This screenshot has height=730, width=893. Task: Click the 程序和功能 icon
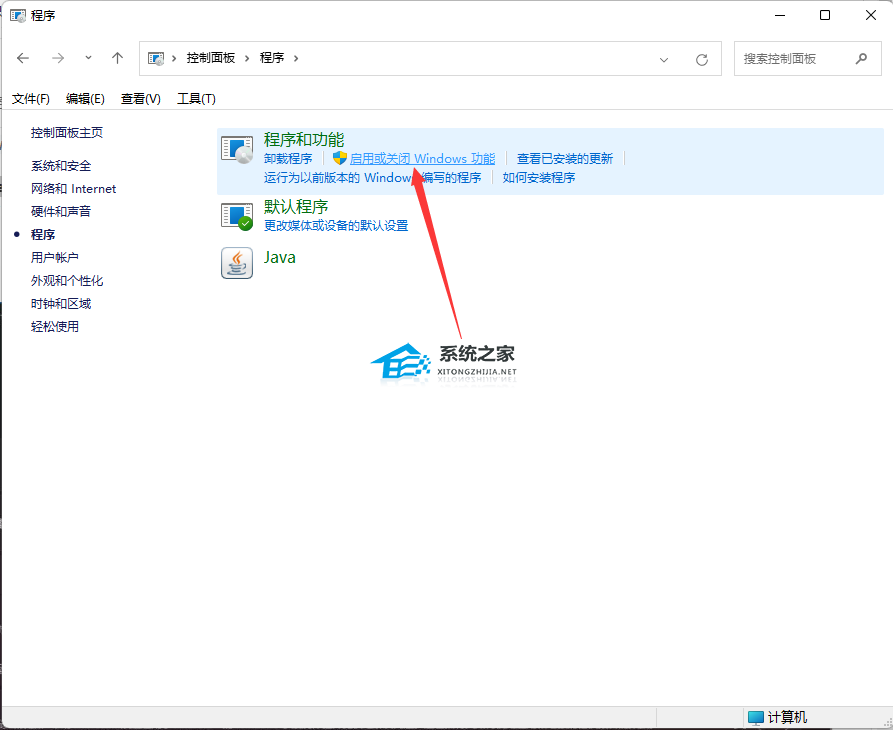click(x=237, y=150)
